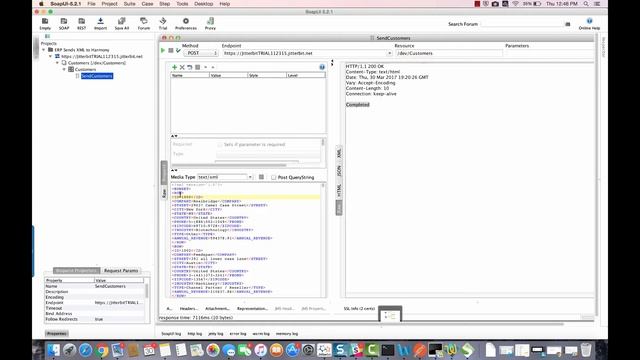The image size is (640, 360).
Task: Click the Save All toolbar icon
Action: (x=122, y=21)
